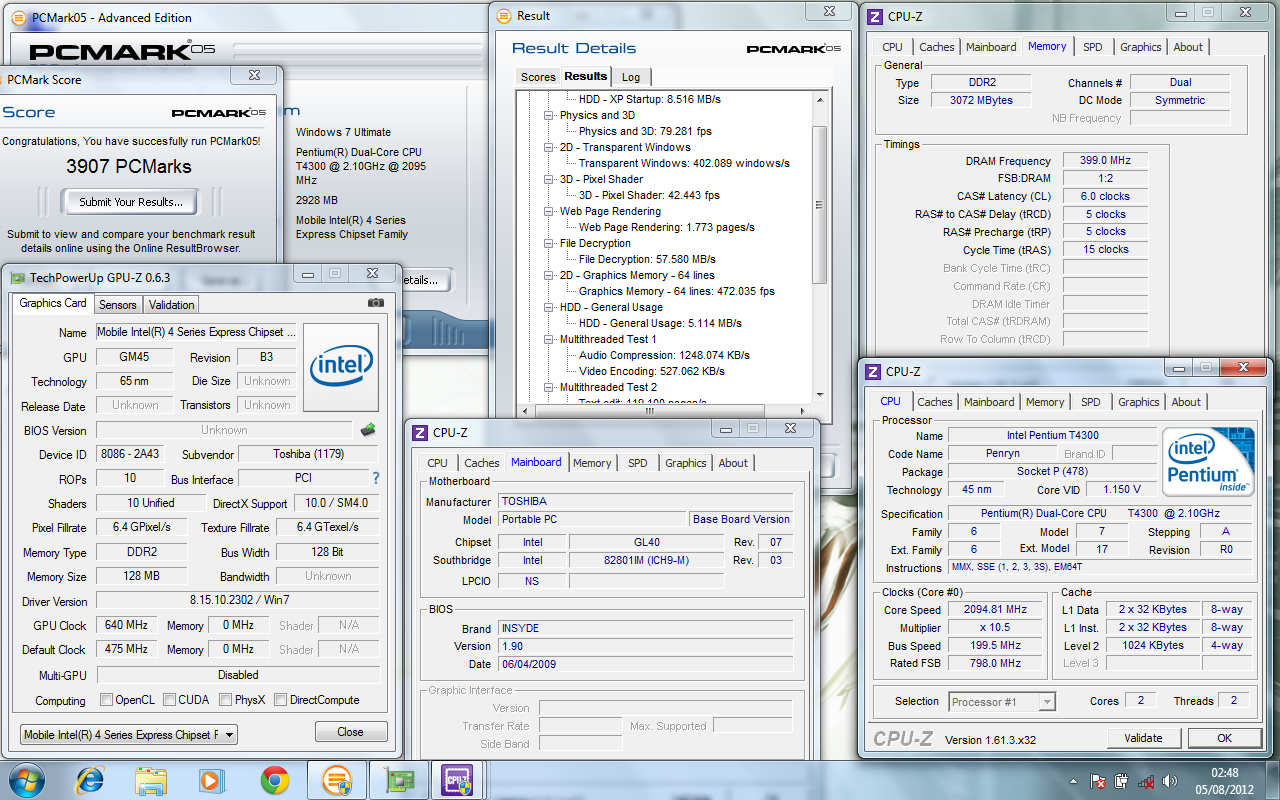Click the Intel Pentium inside logo in CPU-Z
Image resolution: width=1280 pixels, height=800 pixels.
click(1208, 462)
